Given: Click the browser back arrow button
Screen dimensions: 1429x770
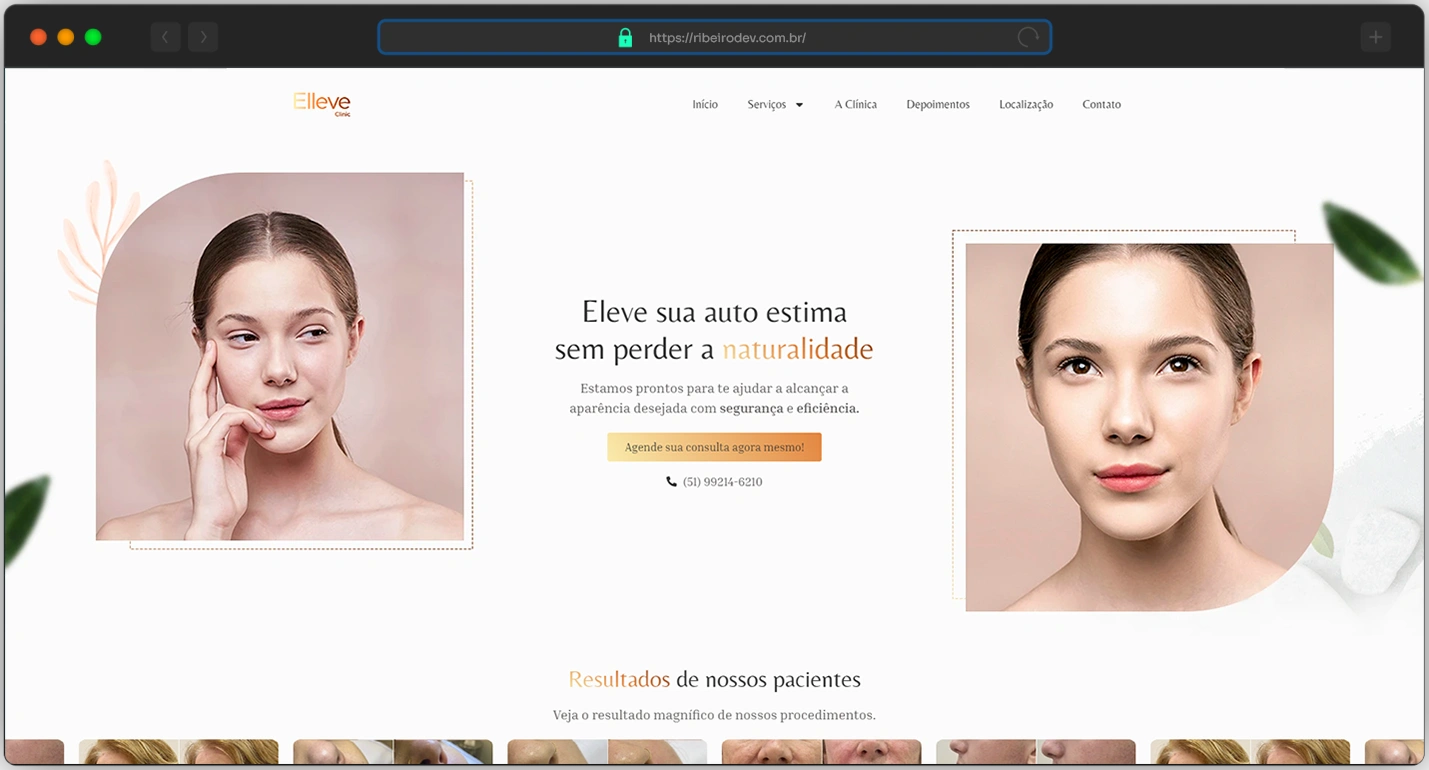Looking at the screenshot, I should pyautogui.click(x=165, y=38).
